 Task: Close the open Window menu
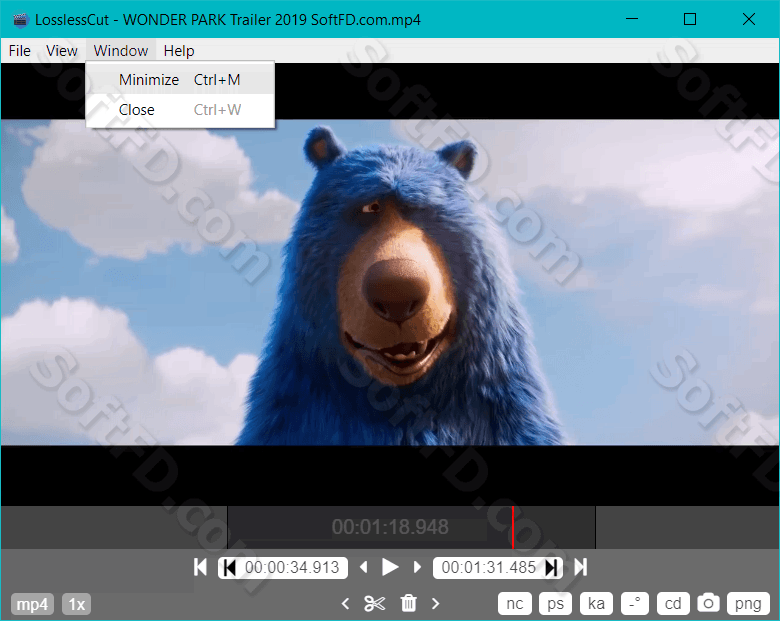coord(121,51)
